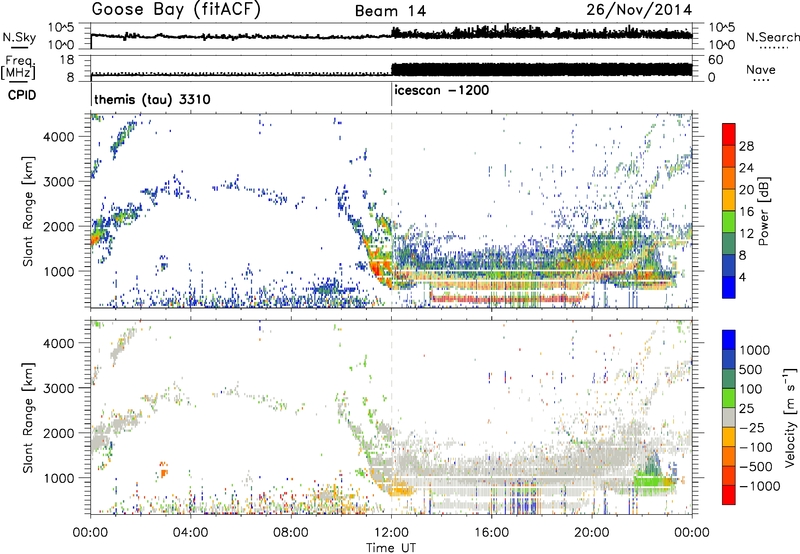Image resolution: width=800 pixels, height=554 pixels.
Task: Click the '28' tick on the Power colorbar
Action: [x=746, y=146]
